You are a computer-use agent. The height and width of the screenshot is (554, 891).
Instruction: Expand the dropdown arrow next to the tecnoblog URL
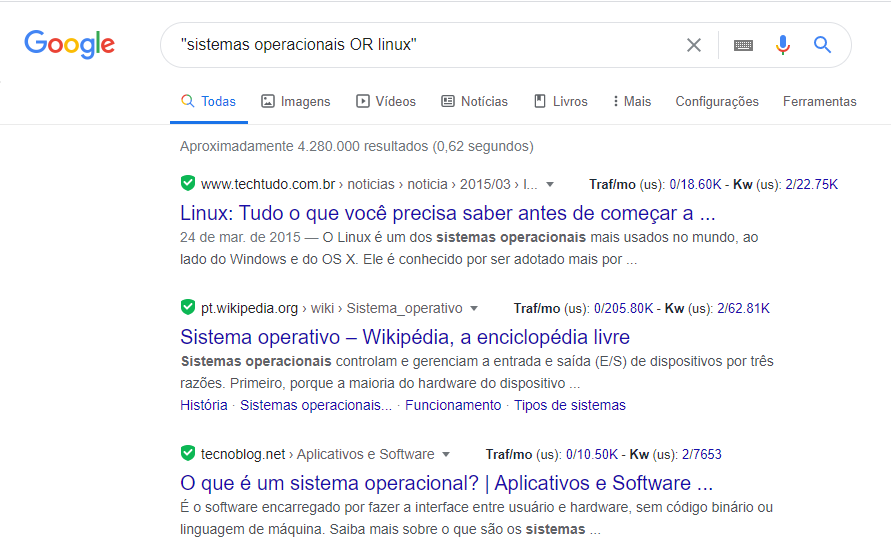tap(446, 455)
